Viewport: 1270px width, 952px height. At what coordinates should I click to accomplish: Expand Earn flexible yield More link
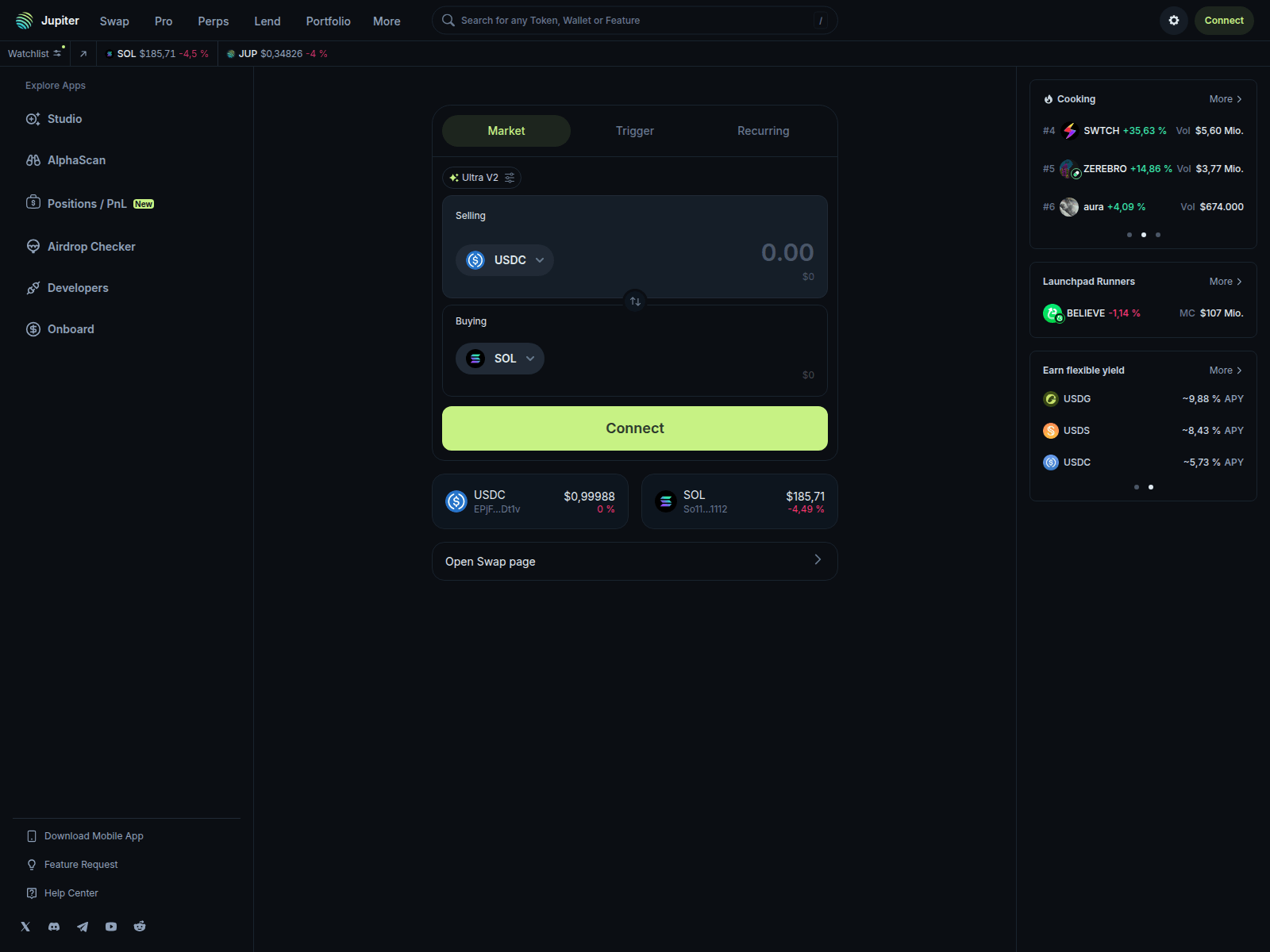pos(1226,370)
